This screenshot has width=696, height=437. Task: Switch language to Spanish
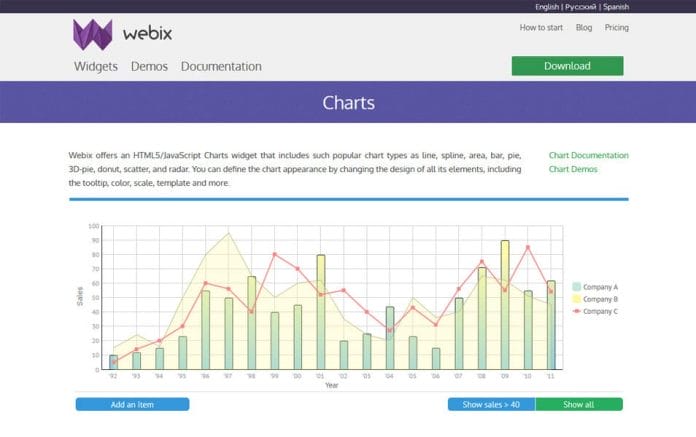pos(616,7)
